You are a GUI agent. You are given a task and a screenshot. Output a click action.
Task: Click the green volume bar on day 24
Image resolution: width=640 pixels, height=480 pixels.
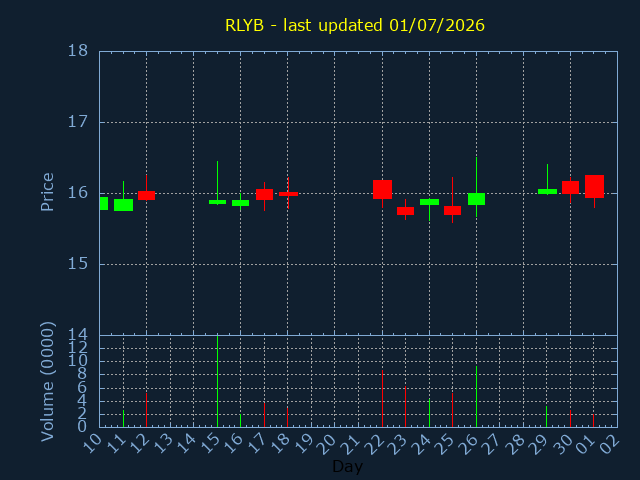point(429,413)
